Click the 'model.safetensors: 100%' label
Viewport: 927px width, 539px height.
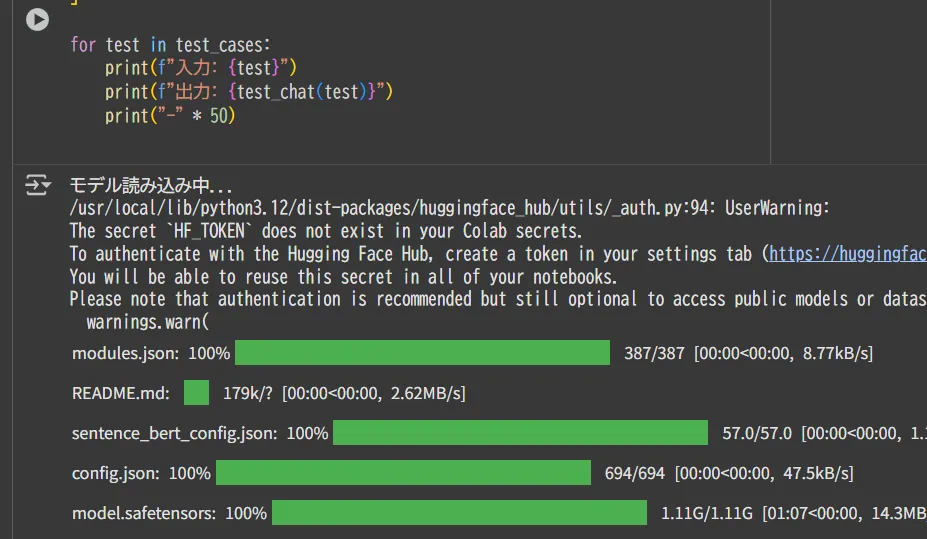169,513
